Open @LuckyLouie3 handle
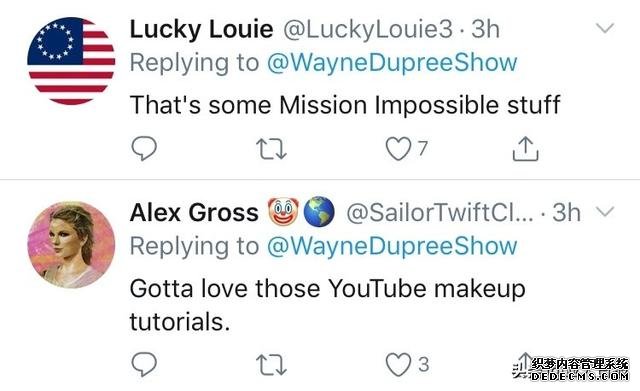Image resolution: width=640 pixels, height=391 pixels. point(368,29)
